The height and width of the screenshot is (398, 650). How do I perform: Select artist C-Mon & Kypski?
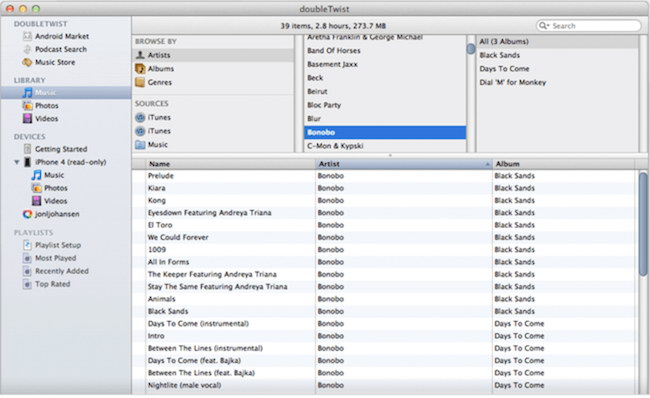coord(335,146)
